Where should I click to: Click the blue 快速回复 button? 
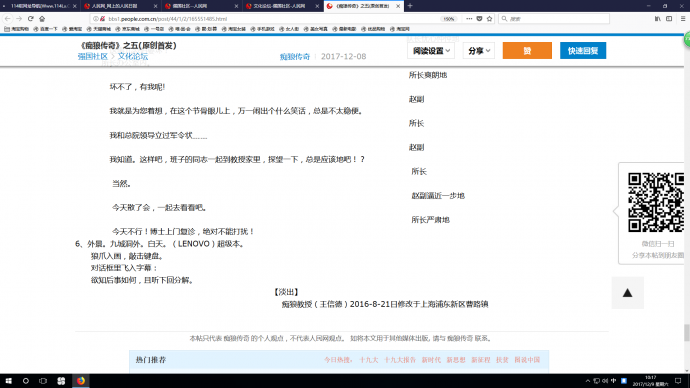583,51
